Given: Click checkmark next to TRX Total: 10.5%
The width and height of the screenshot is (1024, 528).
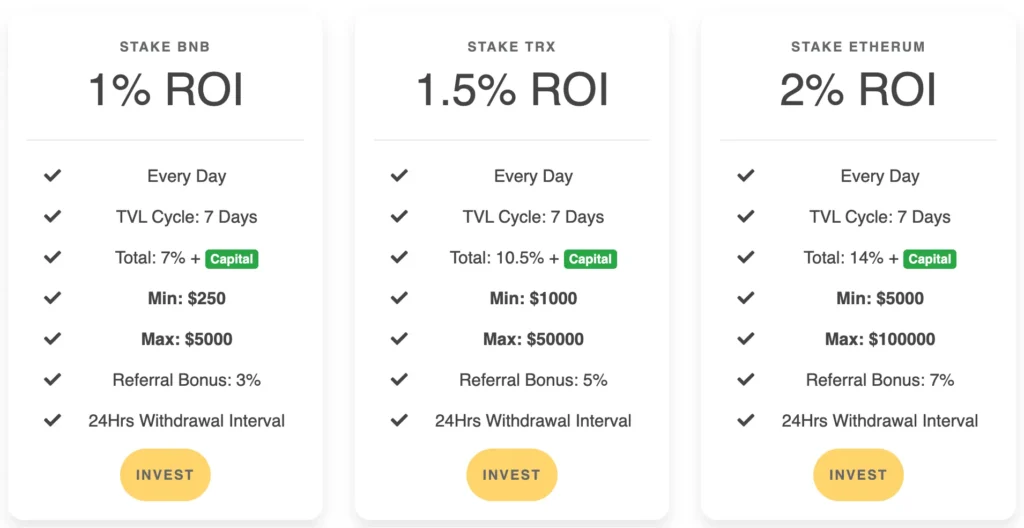Looking at the screenshot, I should point(399,257).
